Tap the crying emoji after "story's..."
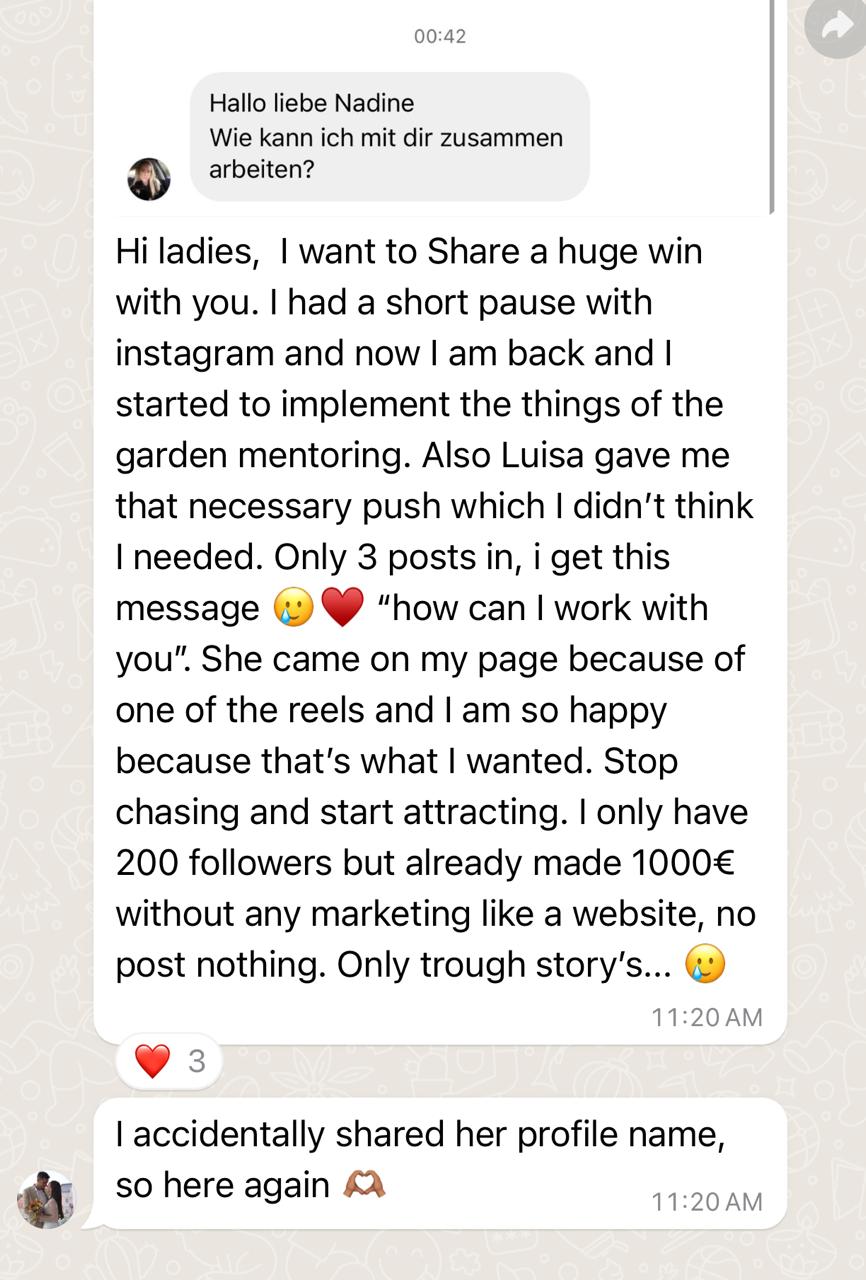Image resolution: width=866 pixels, height=1280 pixels. coord(705,964)
